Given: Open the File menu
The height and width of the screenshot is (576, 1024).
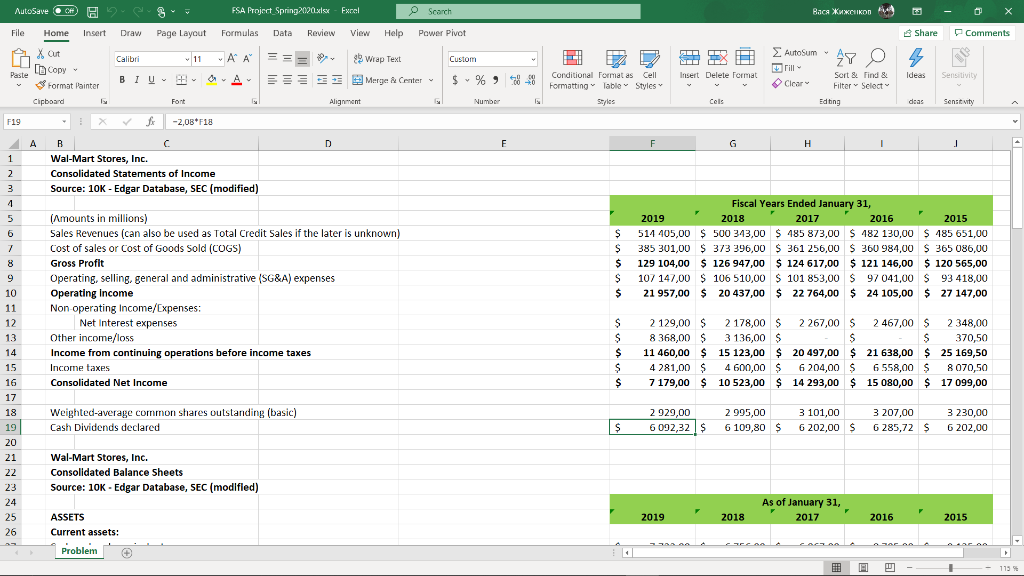Looking at the screenshot, I should pyautogui.click(x=18, y=33).
